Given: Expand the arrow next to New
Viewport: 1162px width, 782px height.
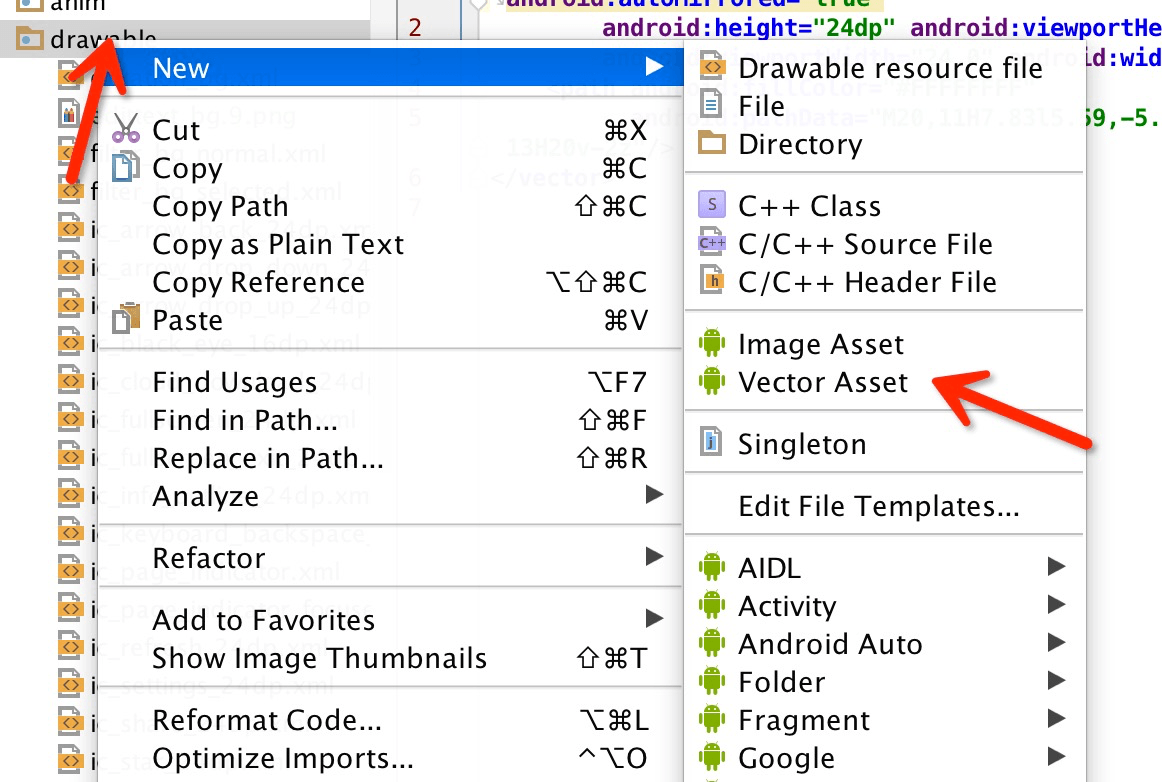Looking at the screenshot, I should [654, 67].
